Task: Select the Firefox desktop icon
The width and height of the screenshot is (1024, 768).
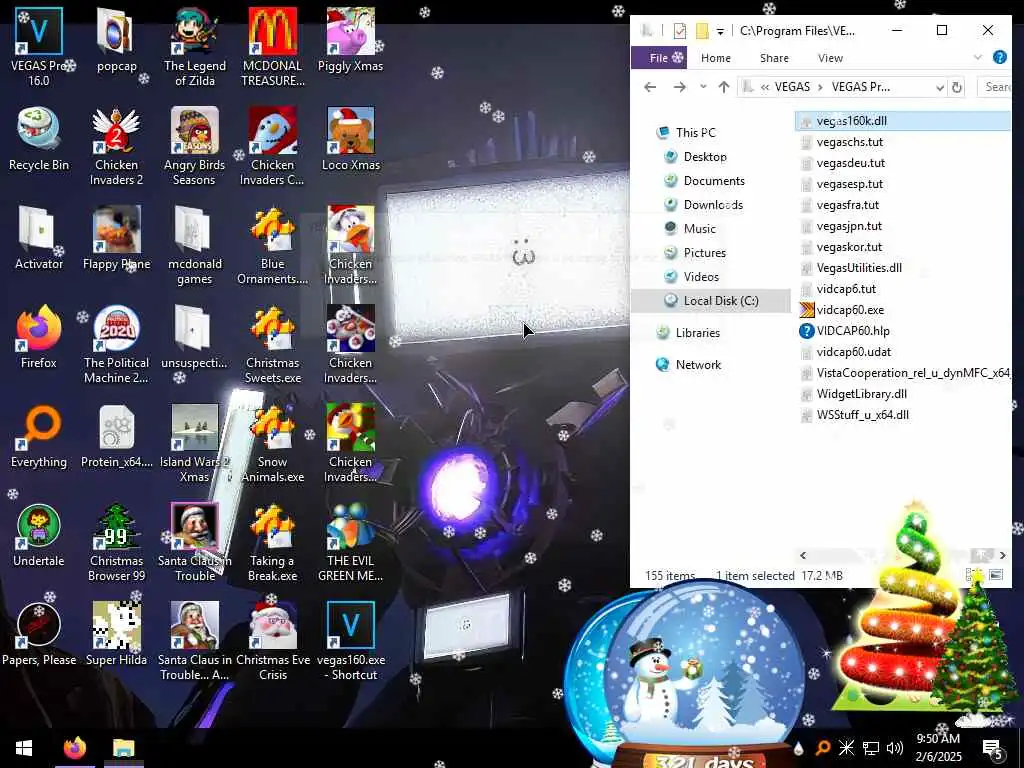Action: 39,337
